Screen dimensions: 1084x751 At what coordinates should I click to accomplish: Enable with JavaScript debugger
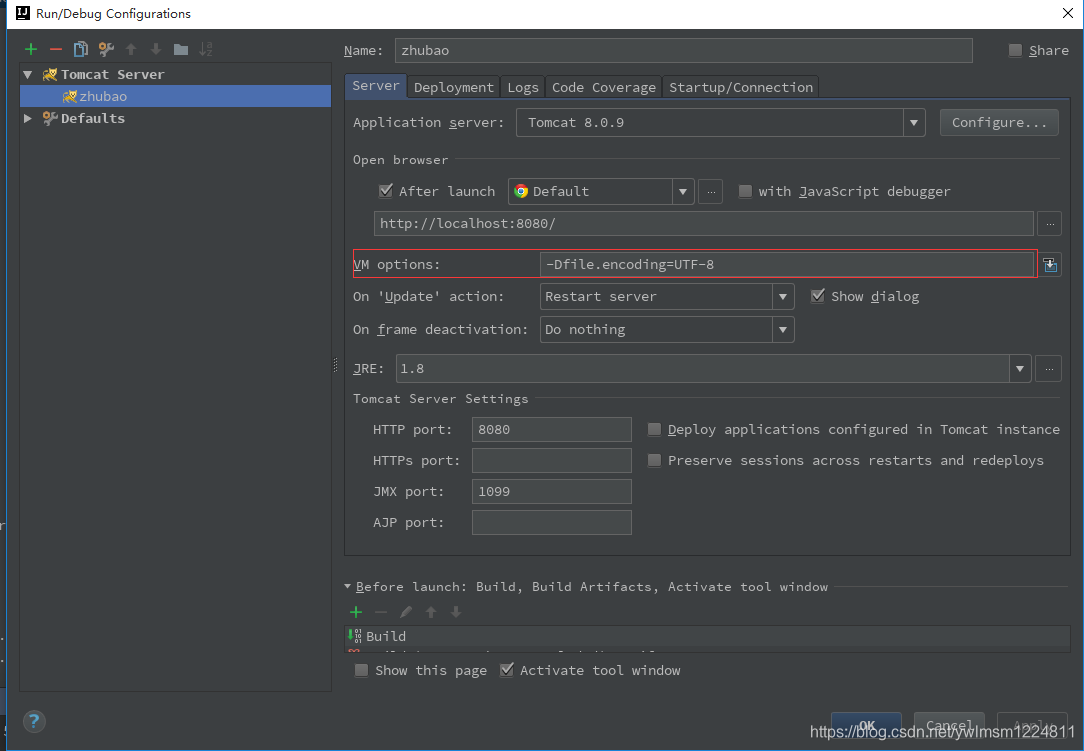pos(745,192)
